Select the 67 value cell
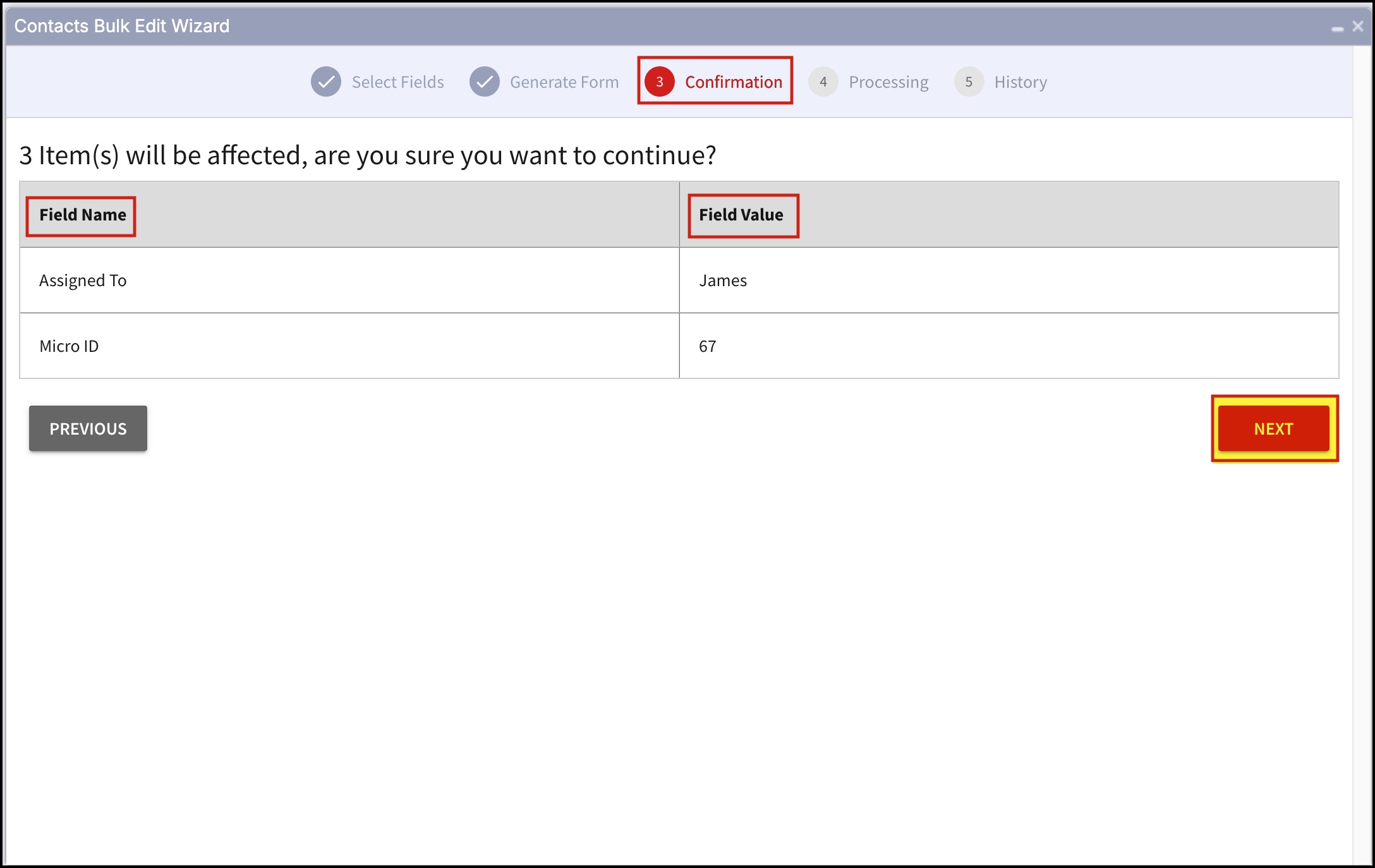The width and height of the screenshot is (1375, 868). point(707,346)
